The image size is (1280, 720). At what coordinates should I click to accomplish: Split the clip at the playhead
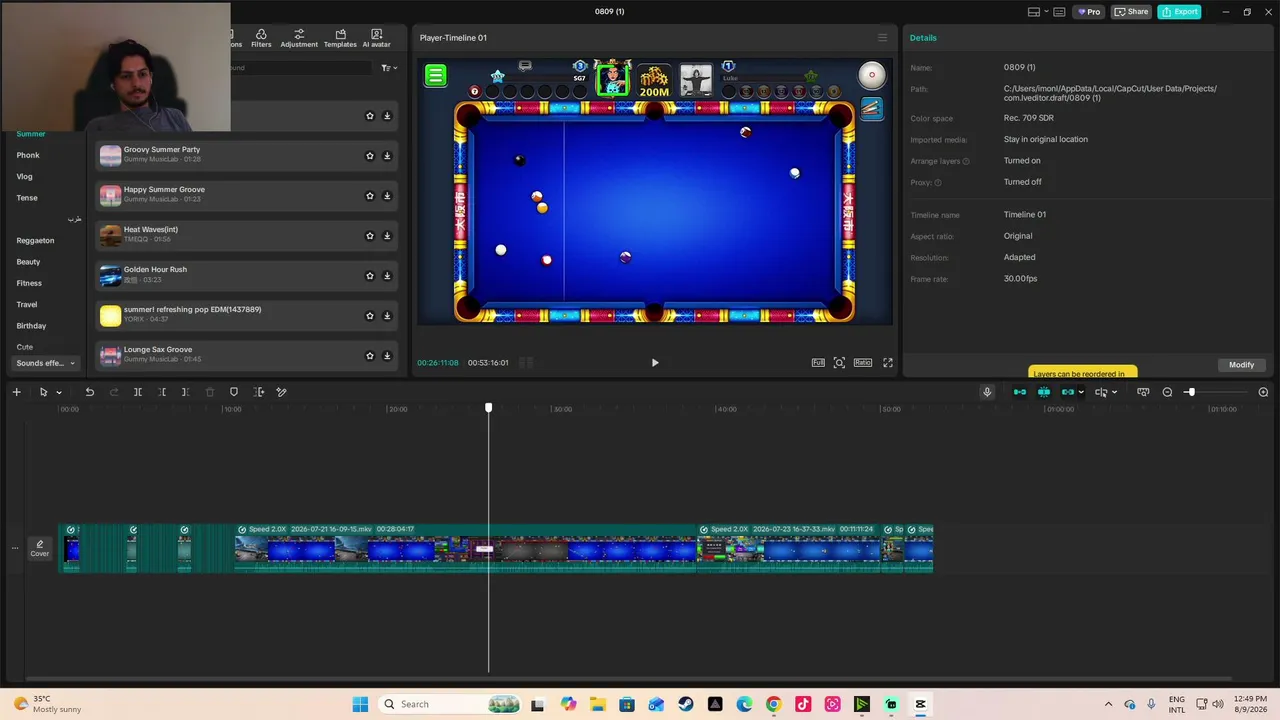pyautogui.click(x=138, y=392)
